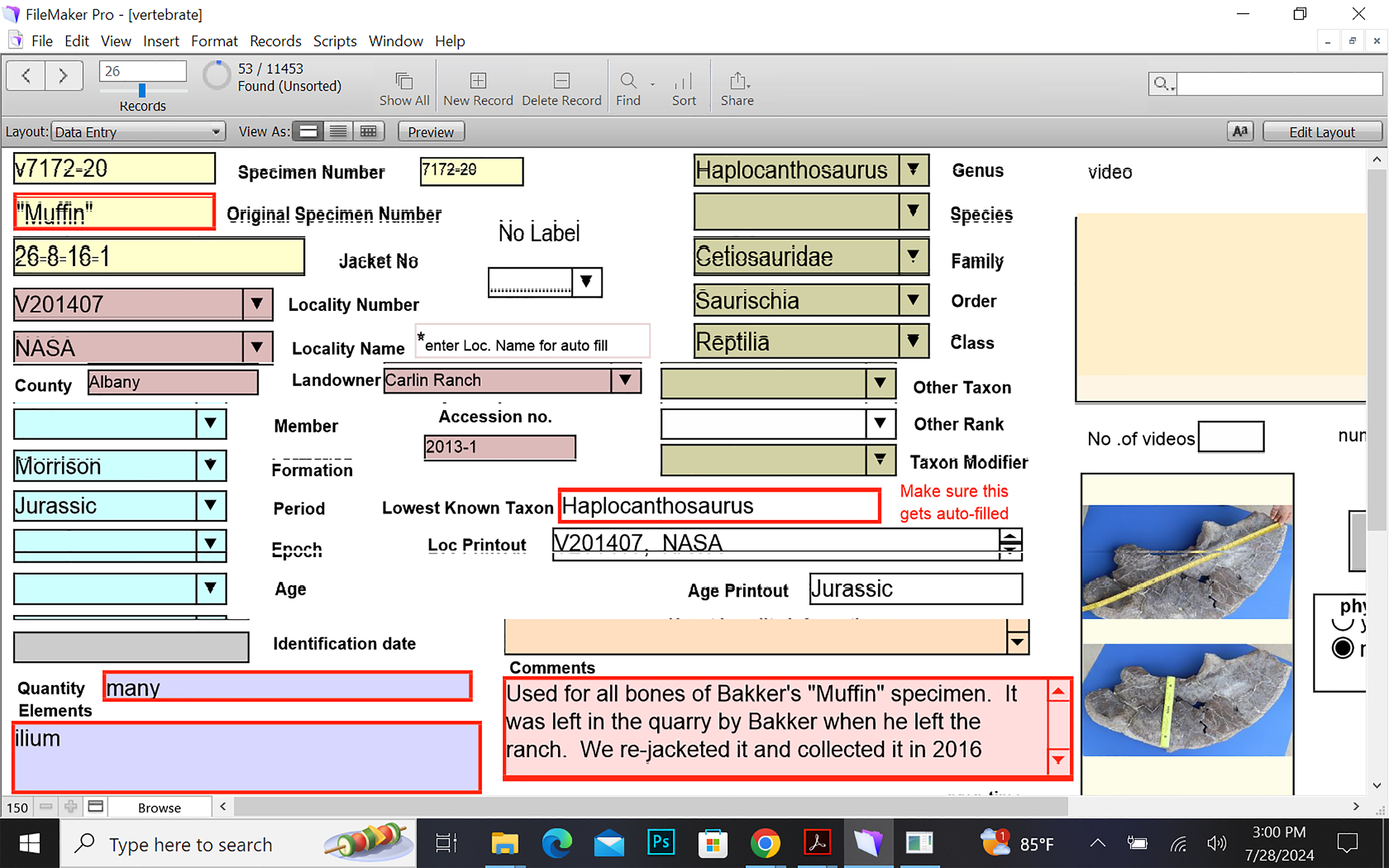Switch to Form view icon
Image resolution: width=1389 pixels, height=868 pixels.
point(308,131)
